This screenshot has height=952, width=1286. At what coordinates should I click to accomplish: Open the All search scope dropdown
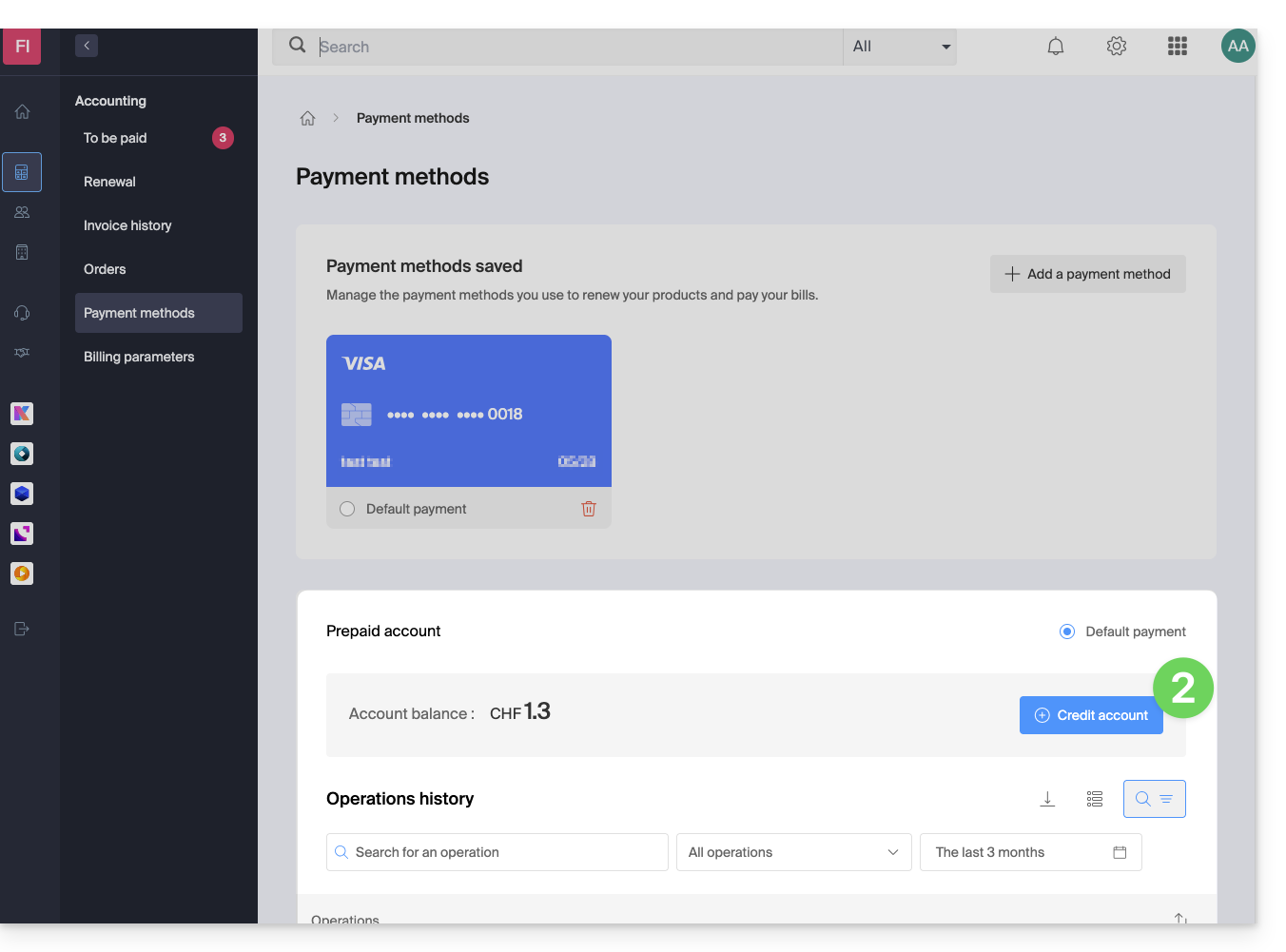(899, 47)
